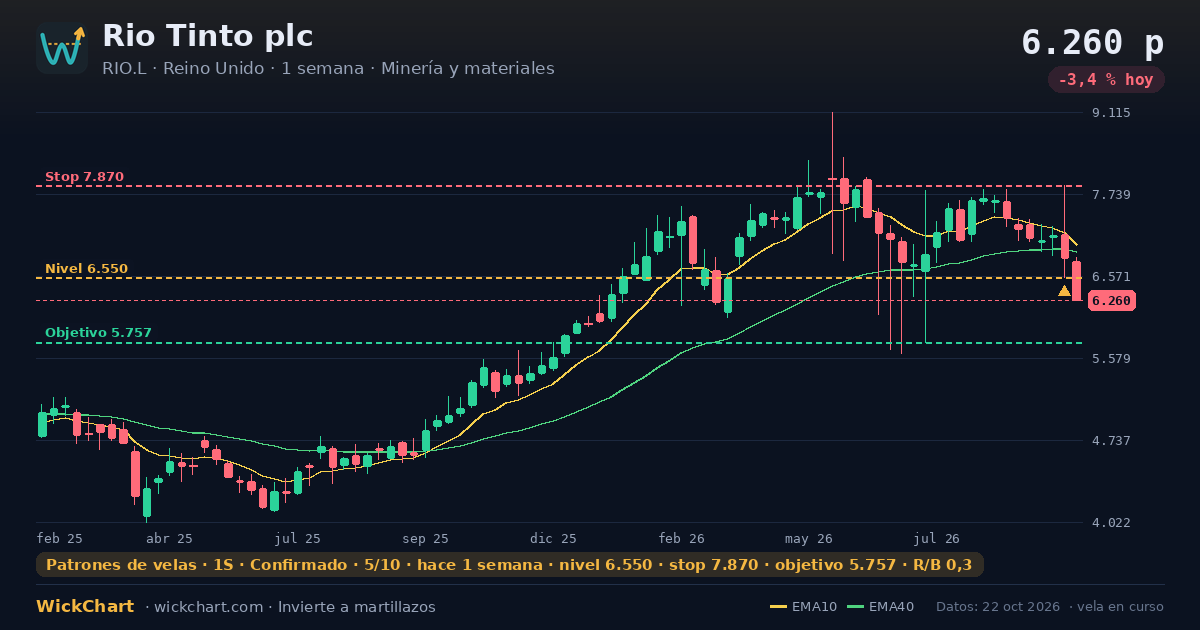
Task: Click the feb 26 date label
Action: (x=681, y=538)
